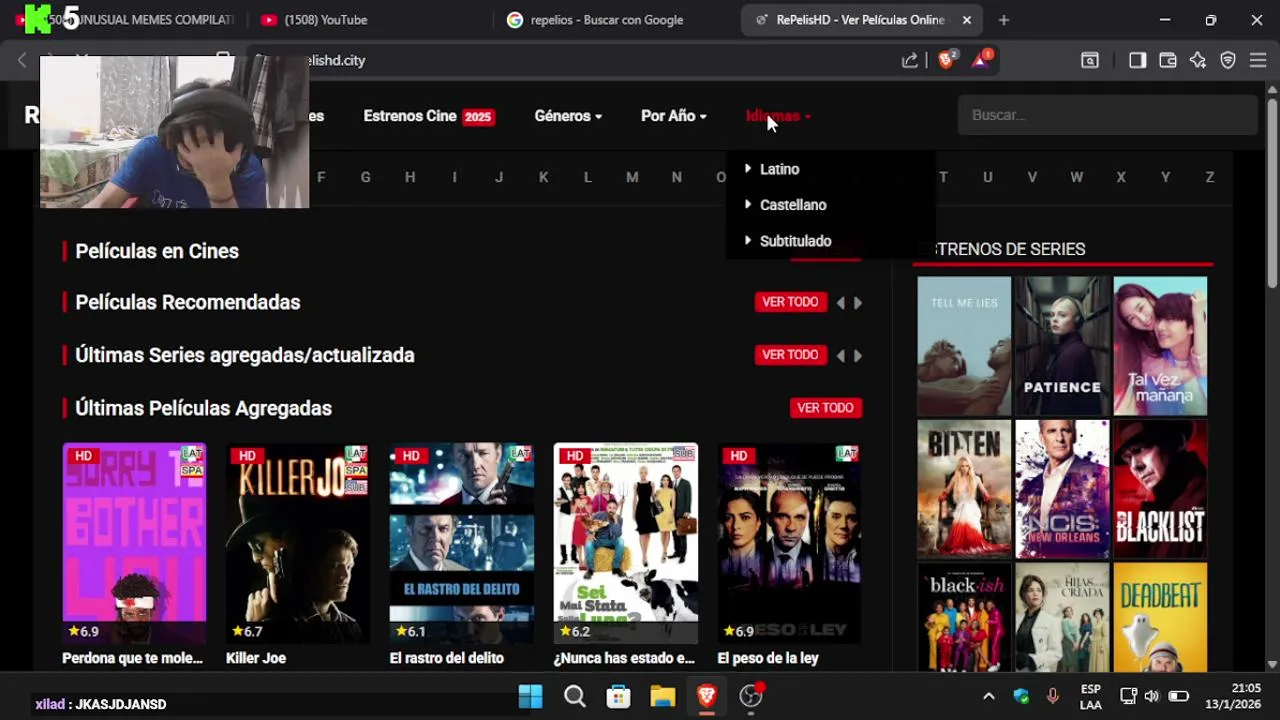Select Subtitulado language option
This screenshot has width=1280, height=720.
[795, 241]
